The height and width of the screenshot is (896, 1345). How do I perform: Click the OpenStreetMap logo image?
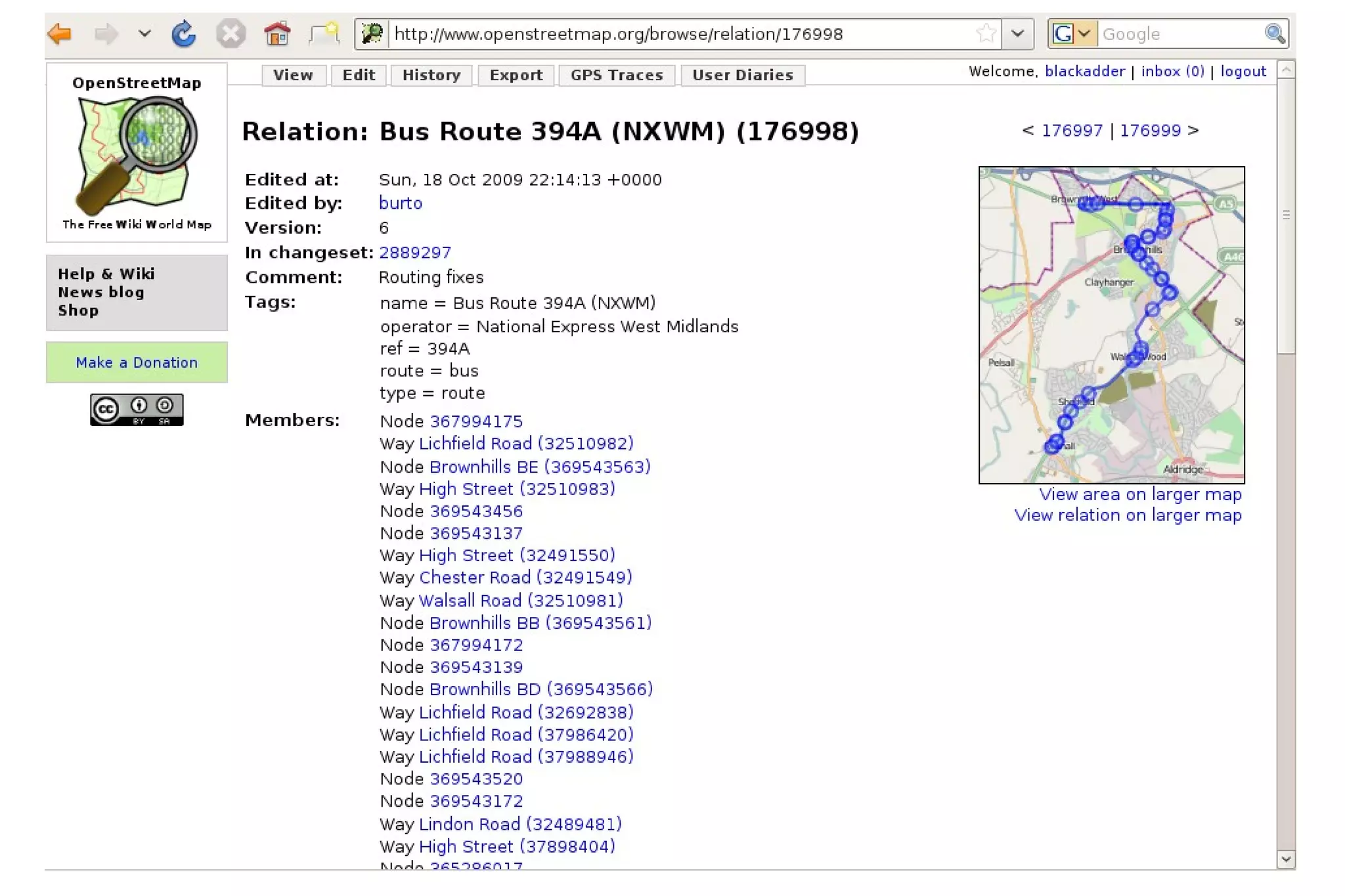137,154
